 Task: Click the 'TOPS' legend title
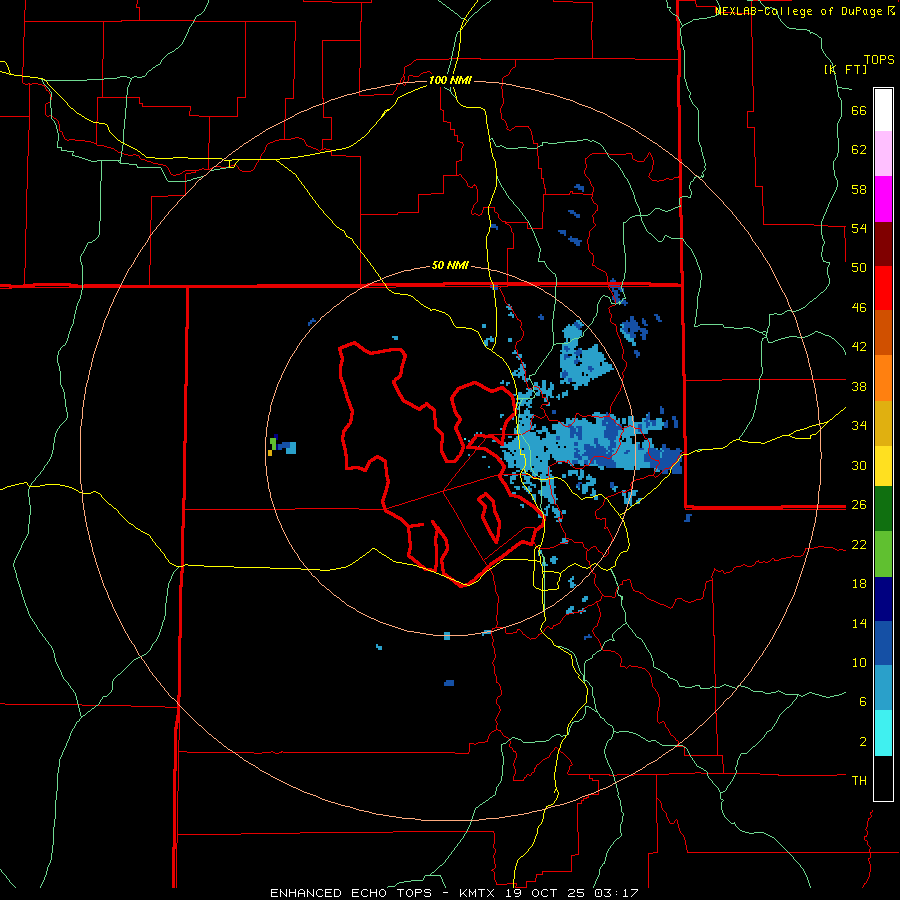point(879,60)
